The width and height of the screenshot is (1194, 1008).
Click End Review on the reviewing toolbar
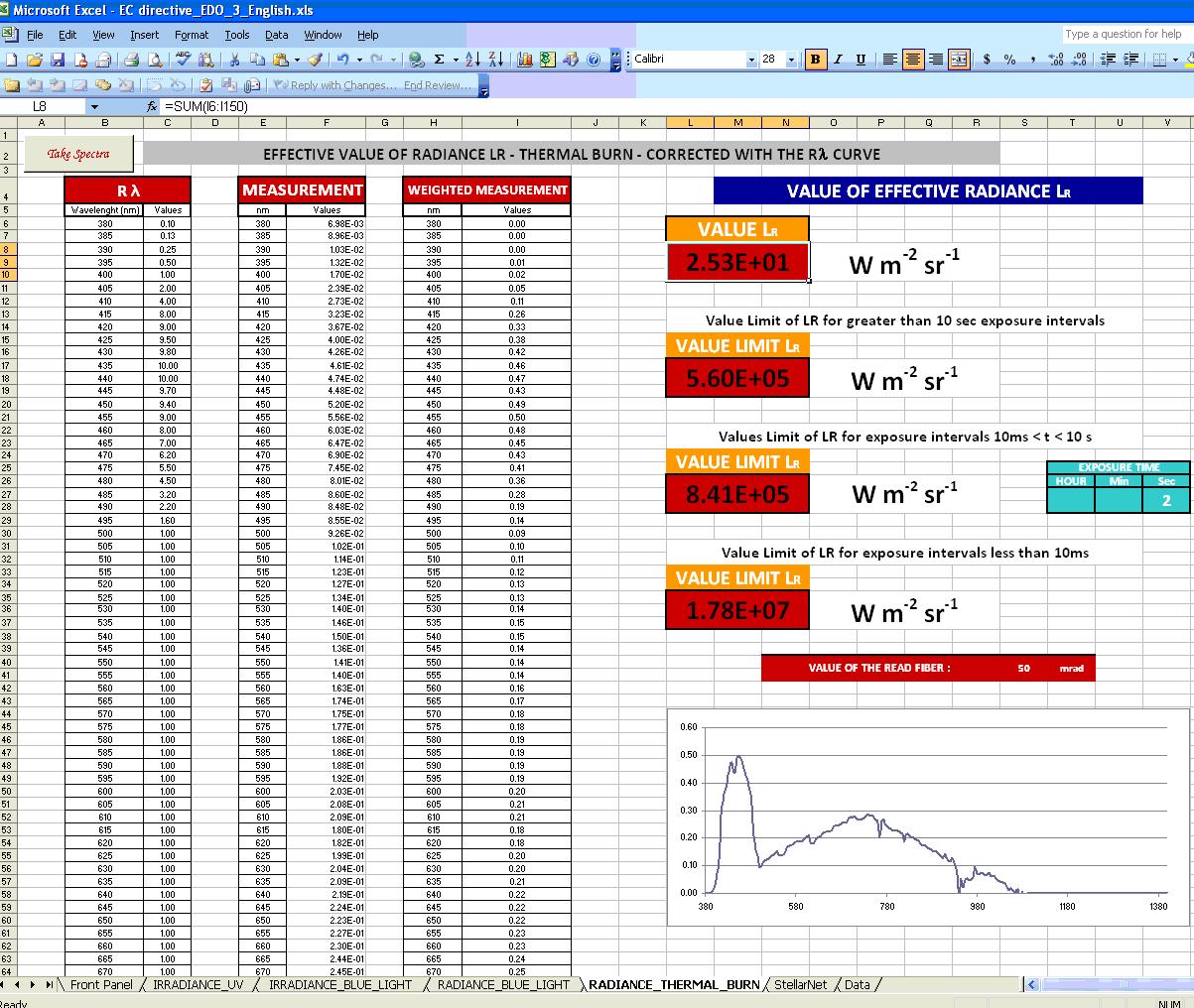[439, 85]
